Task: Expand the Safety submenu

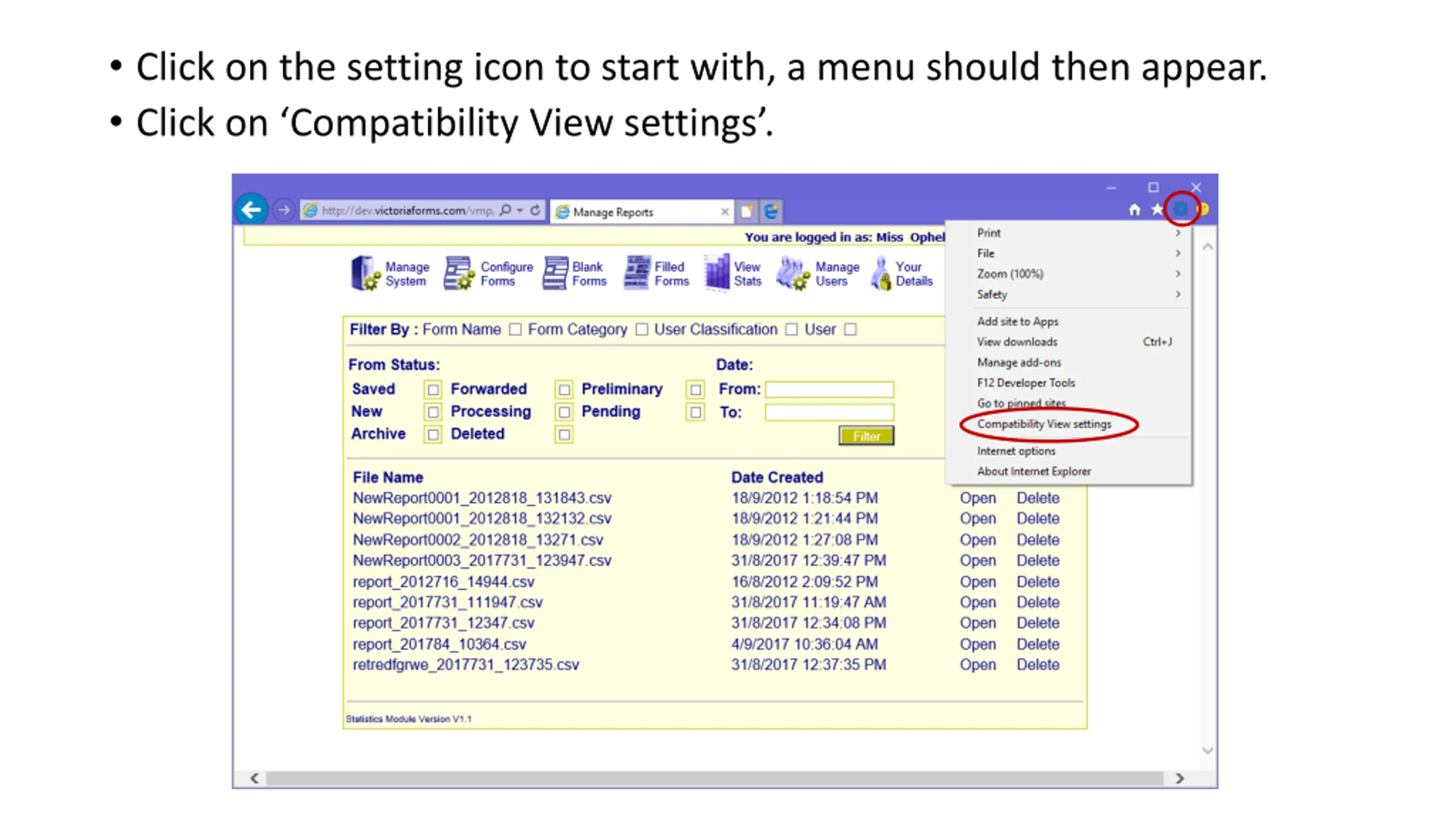Action: (x=1069, y=294)
